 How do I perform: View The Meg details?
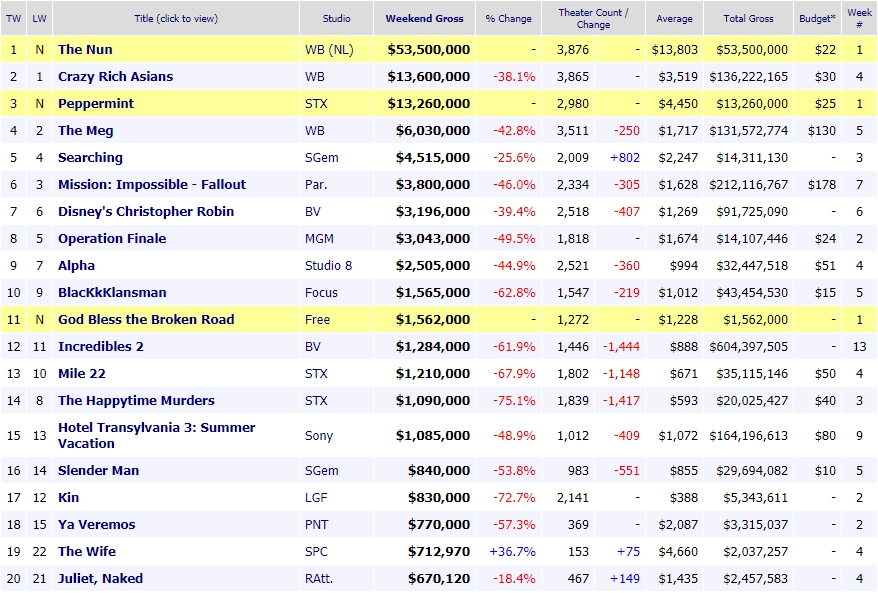click(86, 130)
